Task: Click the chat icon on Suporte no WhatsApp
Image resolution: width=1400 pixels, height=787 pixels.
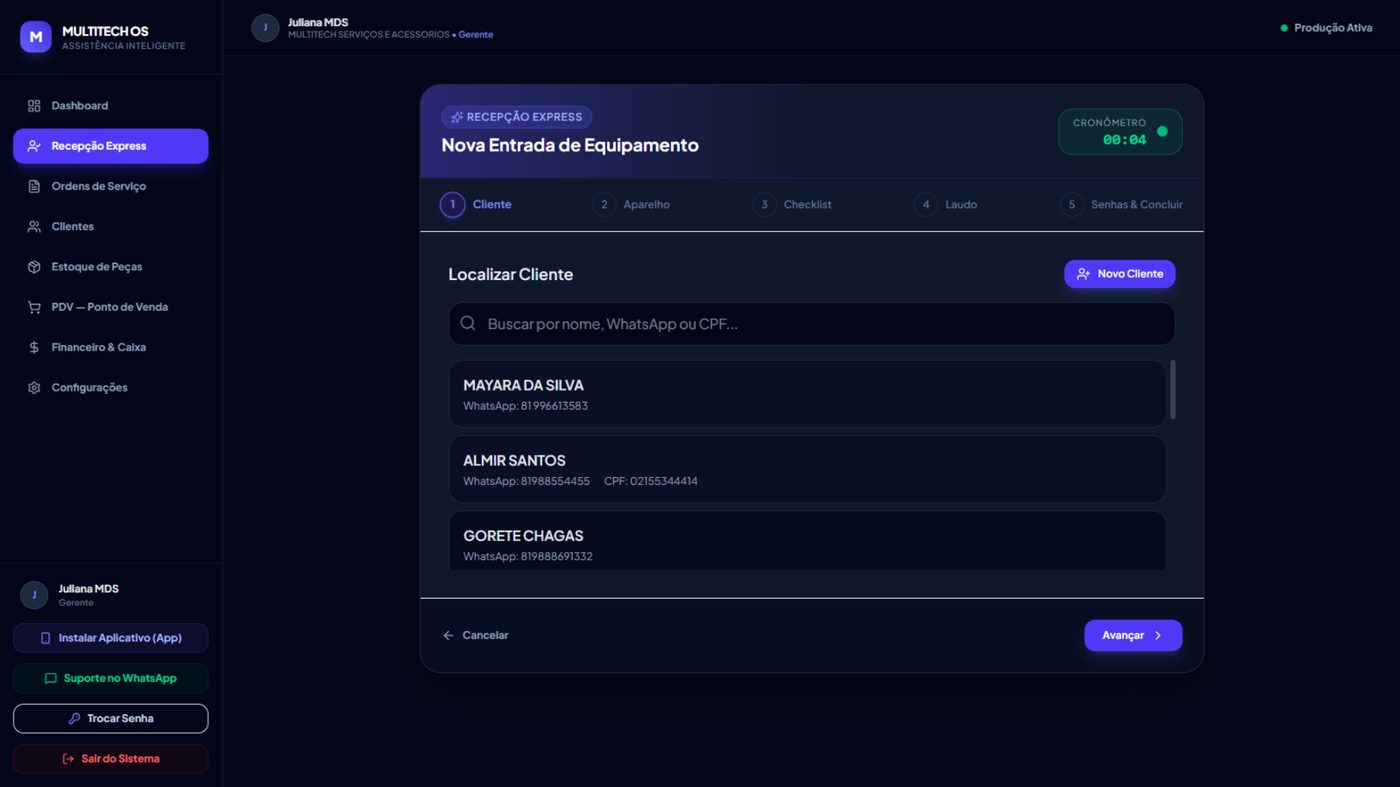Action: click(x=50, y=678)
